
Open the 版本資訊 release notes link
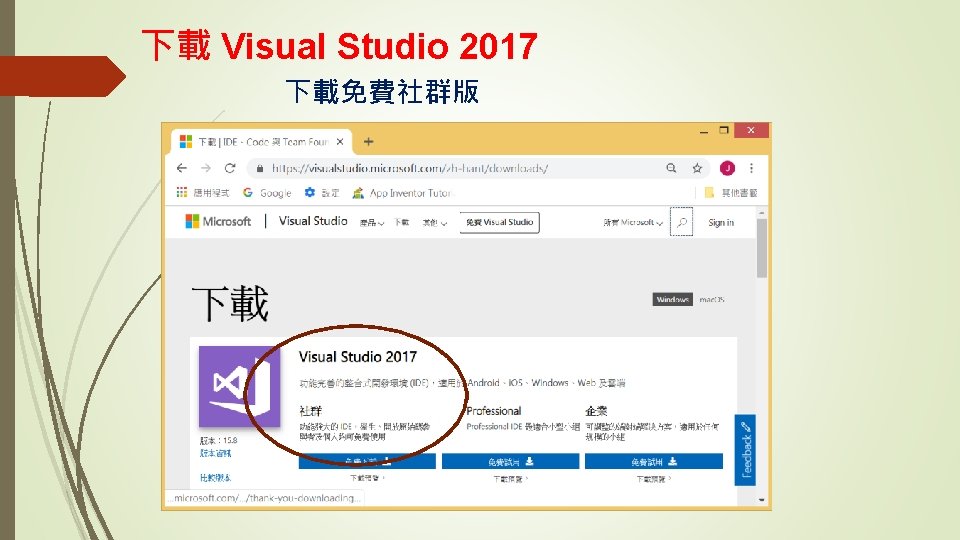click(216, 453)
